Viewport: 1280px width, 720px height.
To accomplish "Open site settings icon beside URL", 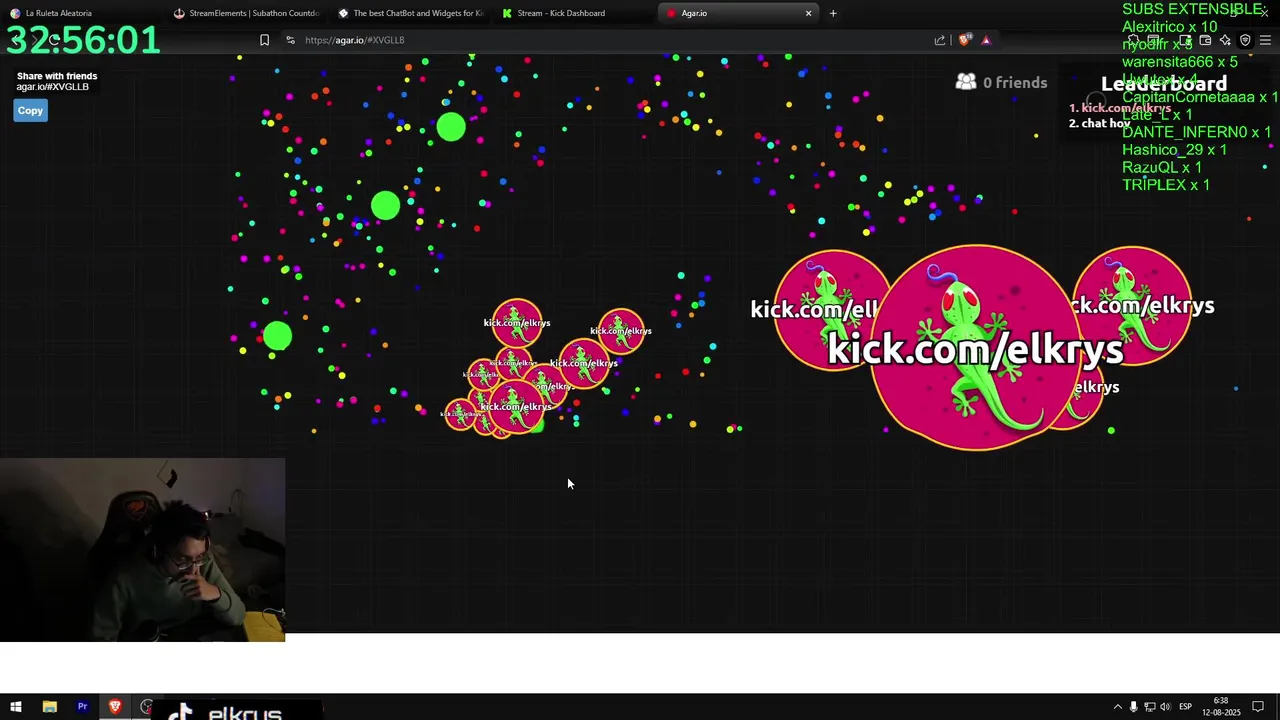I will [x=290, y=40].
